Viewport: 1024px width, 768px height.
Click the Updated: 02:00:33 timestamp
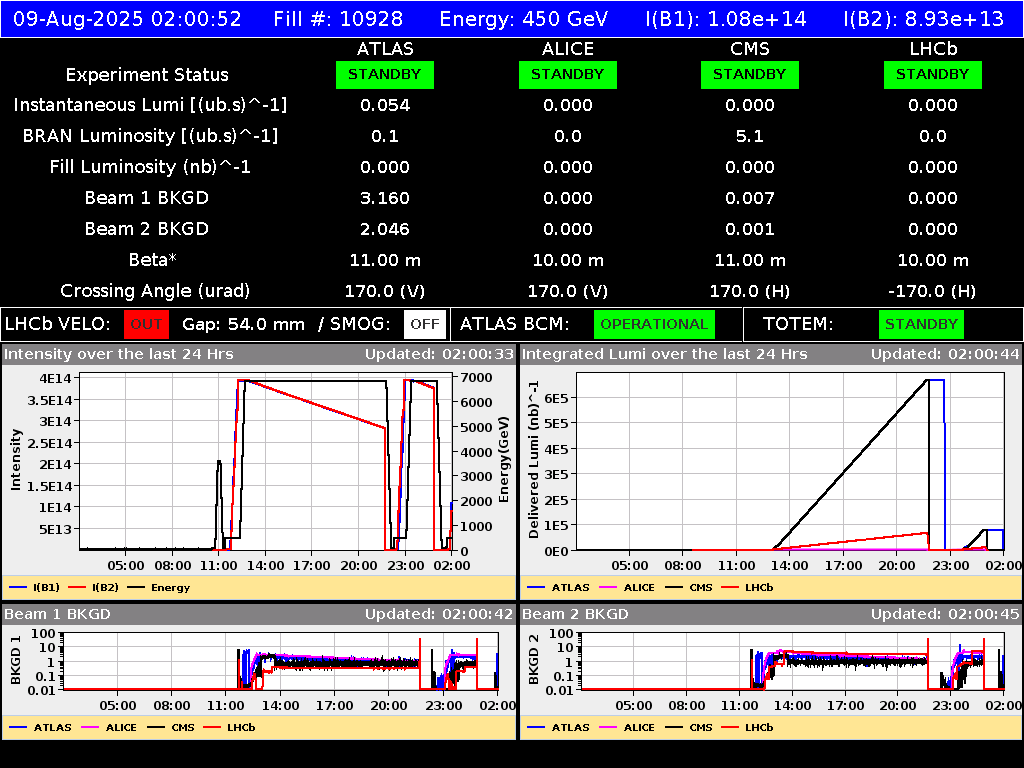(x=440, y=354)
